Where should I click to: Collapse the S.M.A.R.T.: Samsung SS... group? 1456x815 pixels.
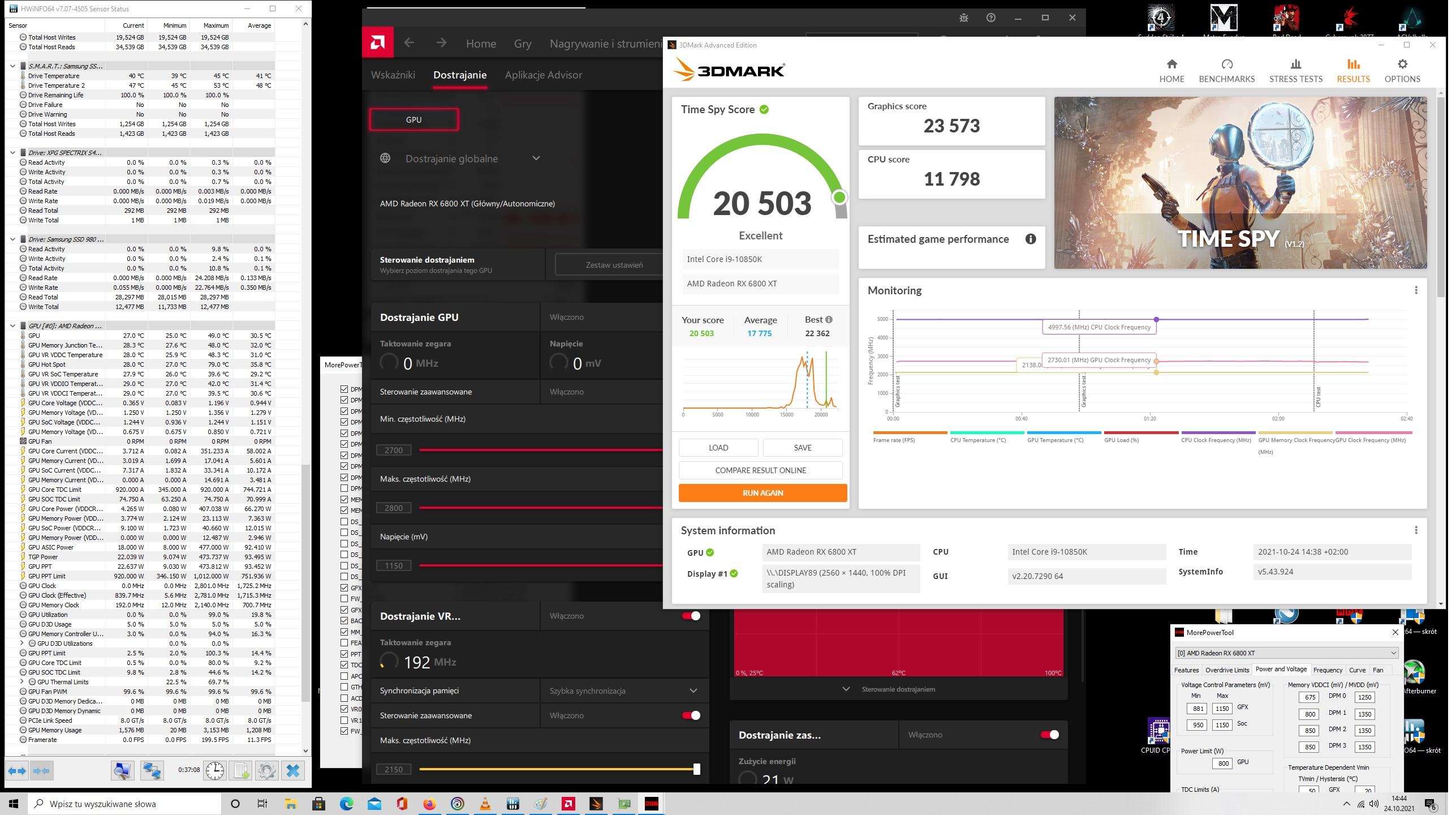[13, 66]
